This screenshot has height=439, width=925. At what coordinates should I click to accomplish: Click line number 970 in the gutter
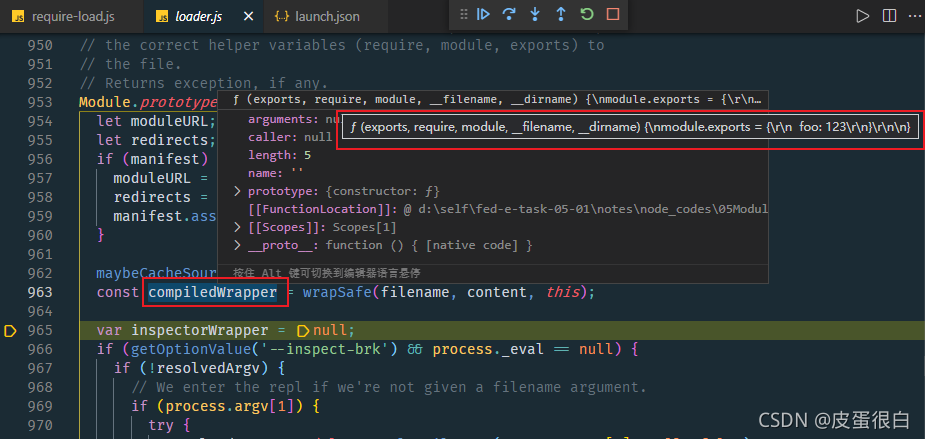pyautogui.click(x=40, y=425)
